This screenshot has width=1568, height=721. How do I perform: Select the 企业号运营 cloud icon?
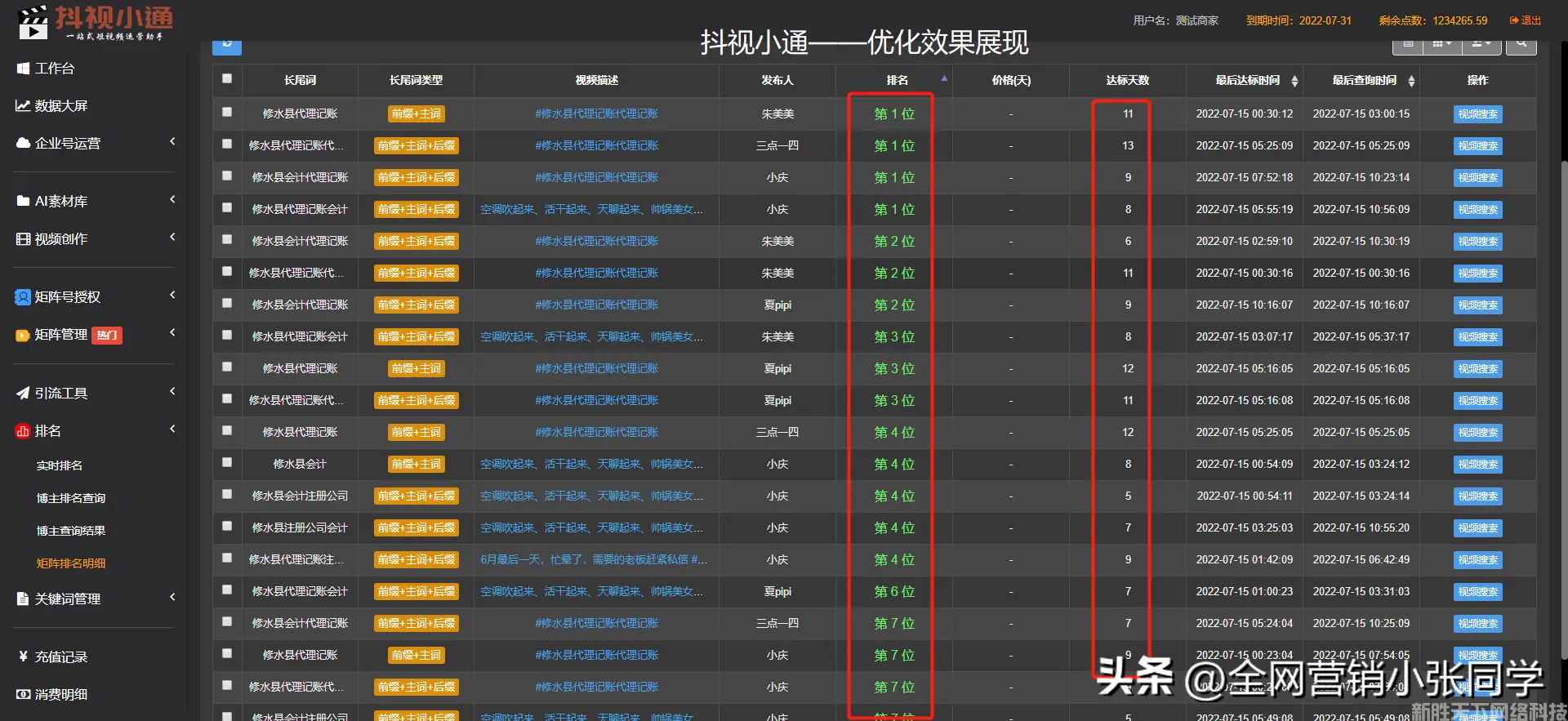pos(23,144)
